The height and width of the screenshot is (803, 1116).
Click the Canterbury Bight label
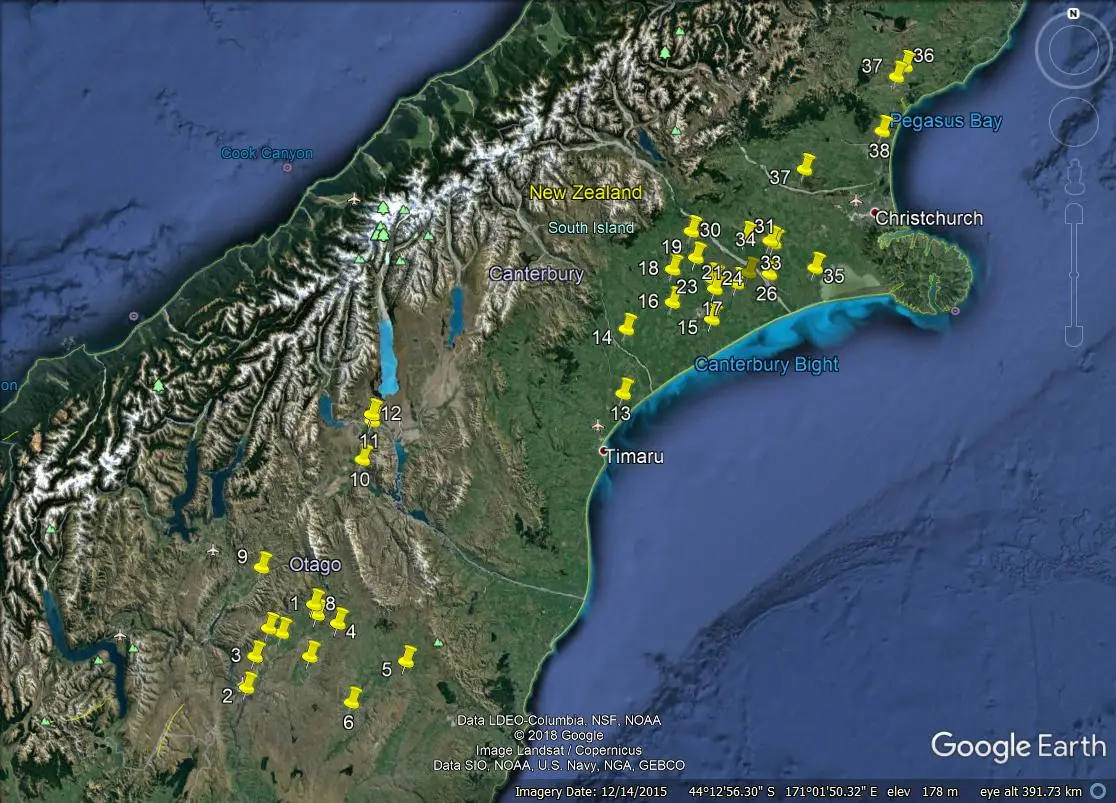(767, 364)
